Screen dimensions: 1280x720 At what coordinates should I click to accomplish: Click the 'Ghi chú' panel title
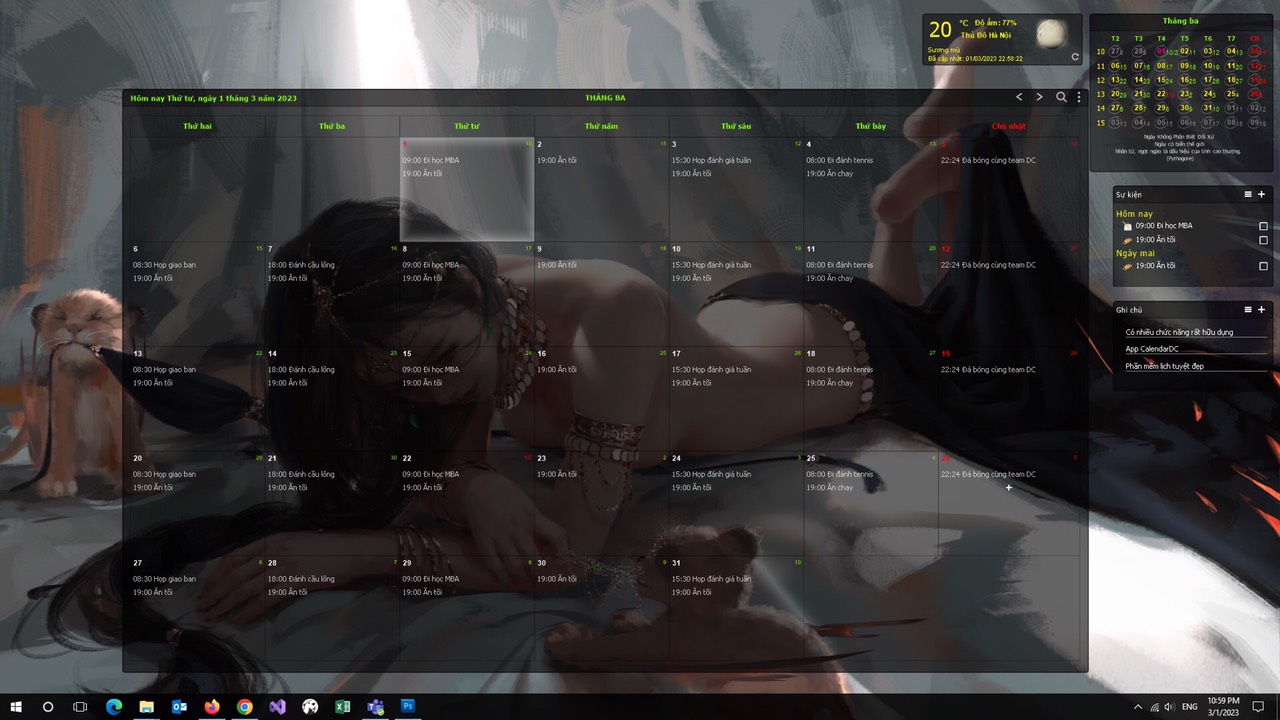click(x=1128, y=310)
